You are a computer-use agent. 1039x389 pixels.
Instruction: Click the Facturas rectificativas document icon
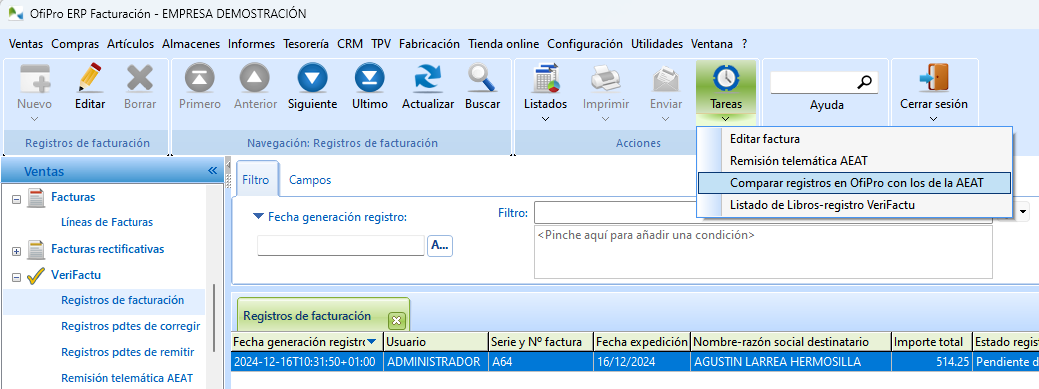click(x=35, y=250)
